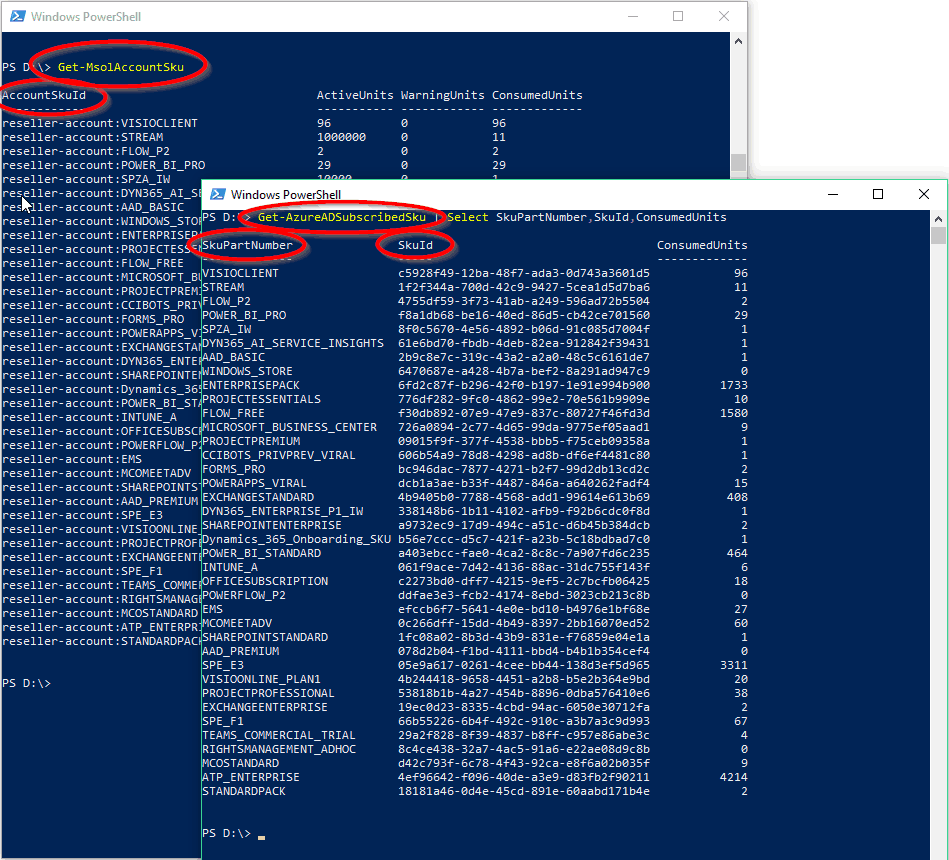Click the ENTERPRISEPACK consumed units value 1733
949x860 pixels.
[x=734, y=385]
